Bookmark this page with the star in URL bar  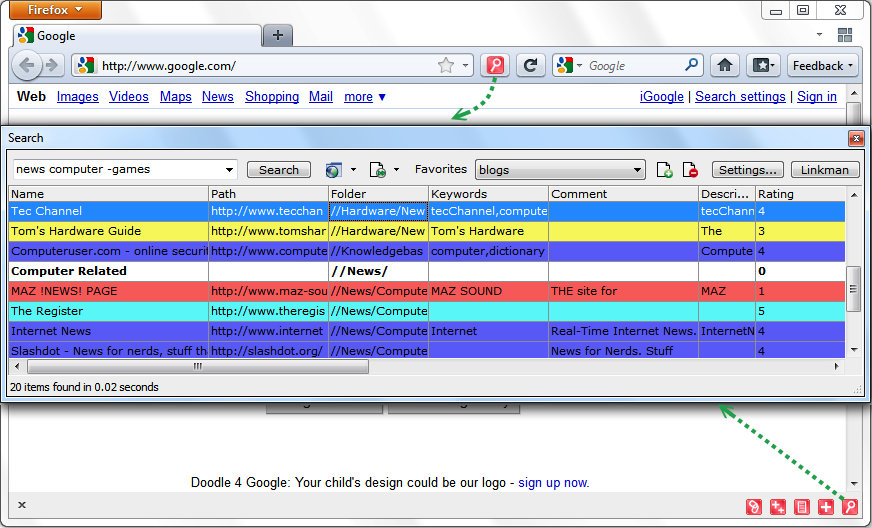pos(445,66)
